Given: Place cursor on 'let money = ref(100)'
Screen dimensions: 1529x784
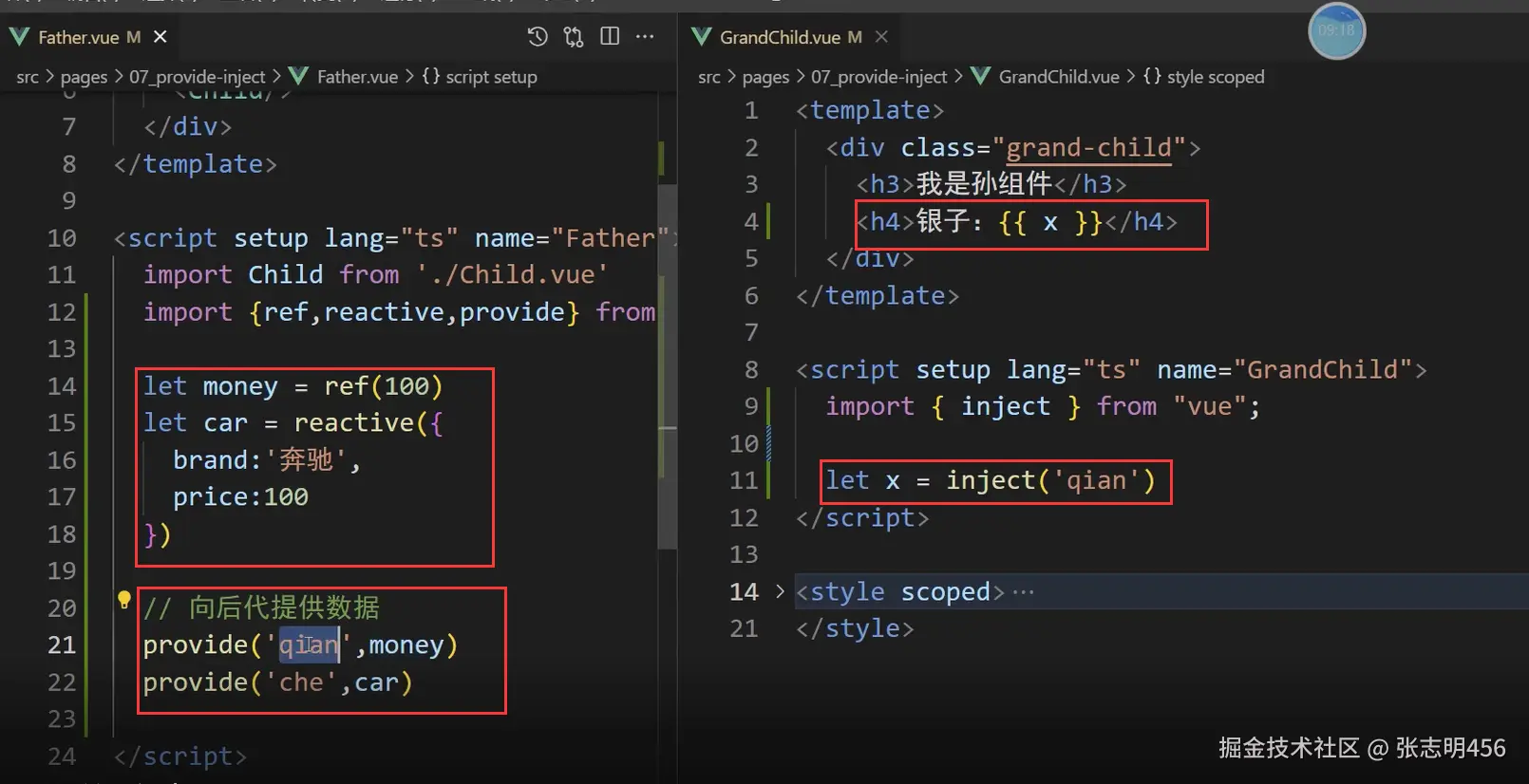Looking at the screenshot, I should [x=293, y=386].
